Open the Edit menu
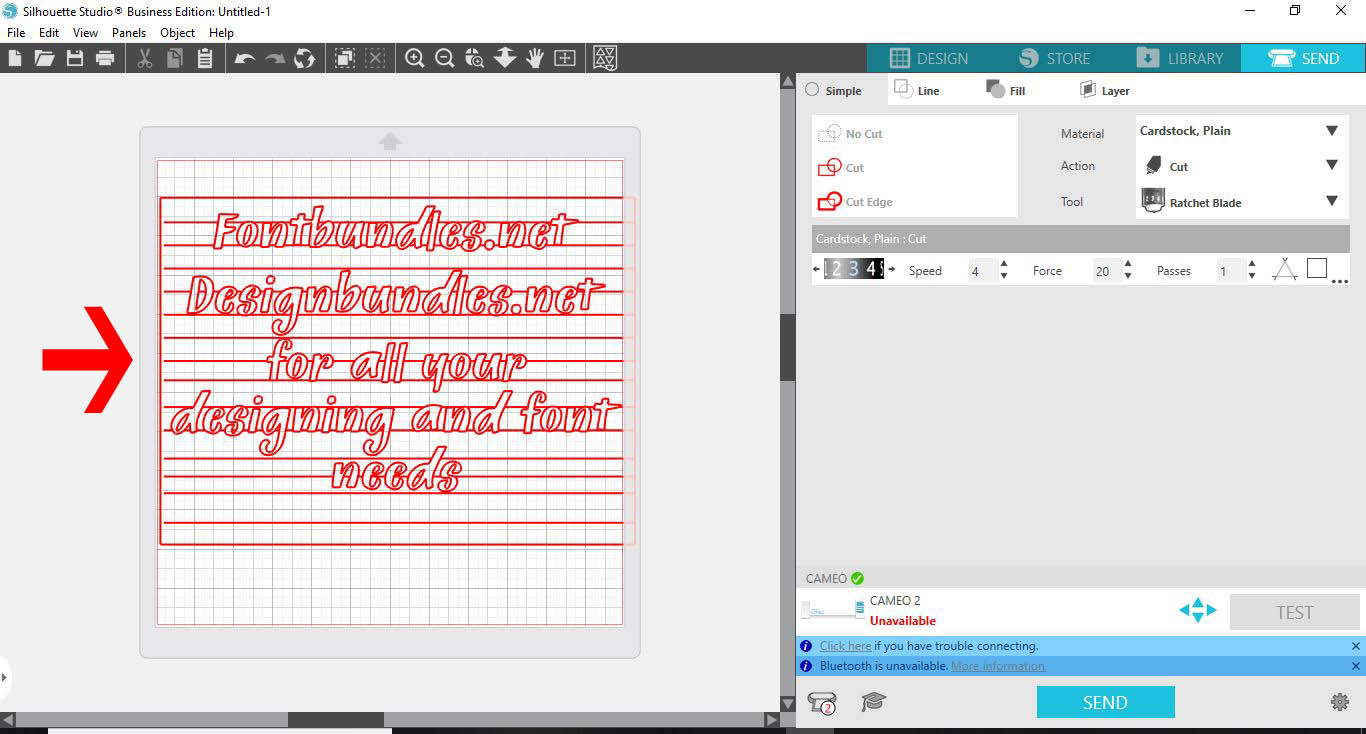1366x734 pixels. tap(49, 33)
